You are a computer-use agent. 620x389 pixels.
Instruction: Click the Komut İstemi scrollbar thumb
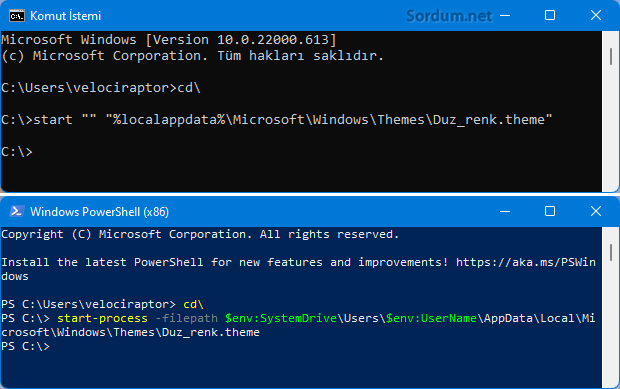(x=611, y=56)
